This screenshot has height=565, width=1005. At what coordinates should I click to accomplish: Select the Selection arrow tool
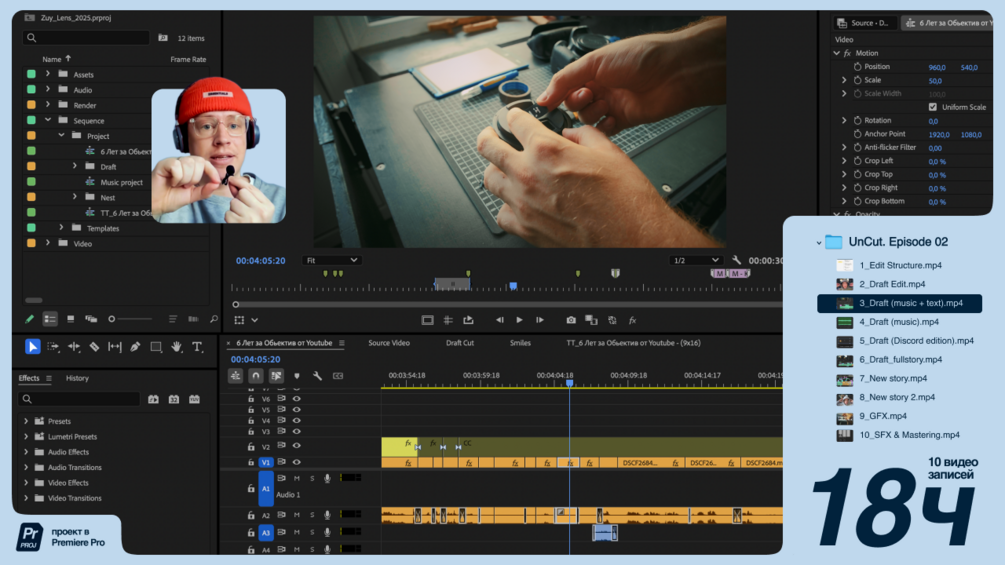click(x=32, y=347)
